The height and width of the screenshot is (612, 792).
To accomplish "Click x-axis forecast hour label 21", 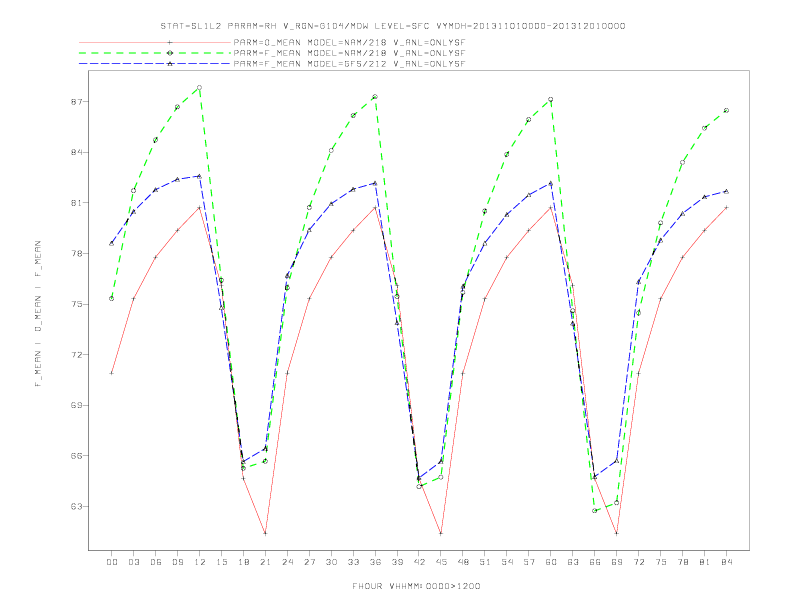I will (265, 562).
